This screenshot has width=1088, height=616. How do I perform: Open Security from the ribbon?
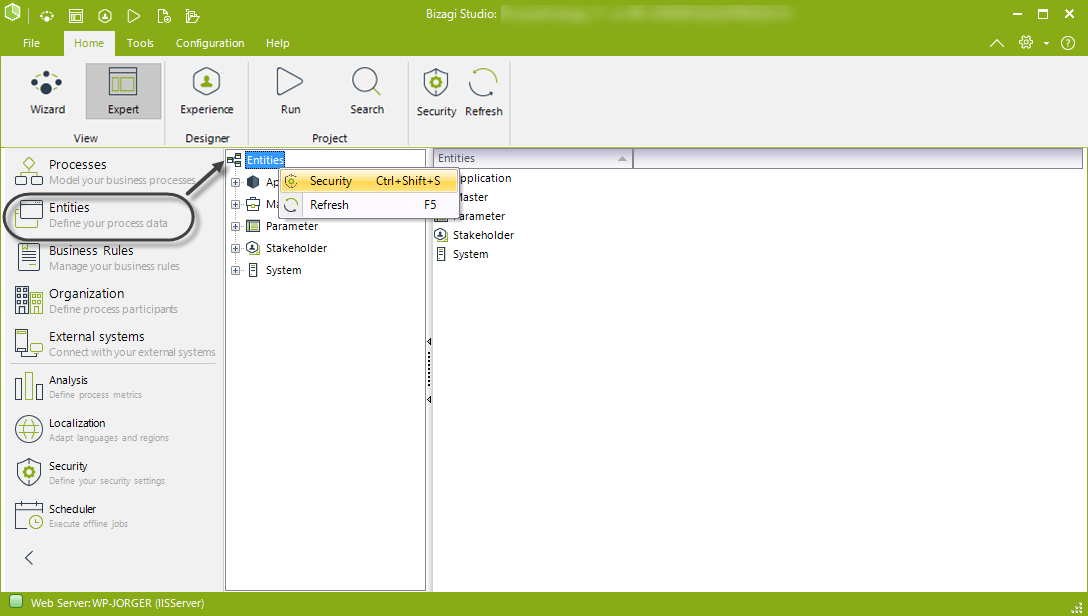click(x=436, y=93)
